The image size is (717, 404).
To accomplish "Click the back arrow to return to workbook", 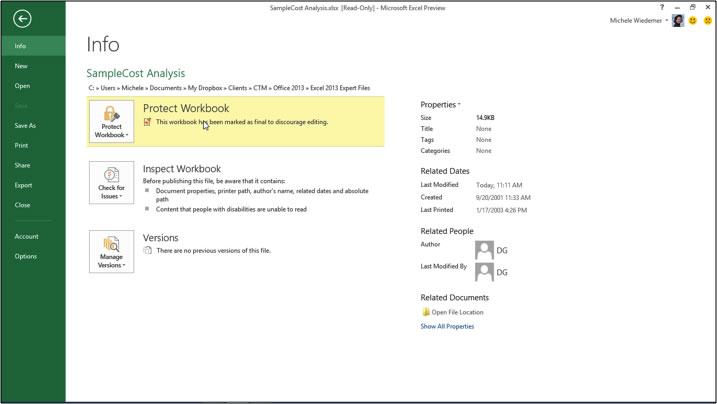I will point(22,19).
